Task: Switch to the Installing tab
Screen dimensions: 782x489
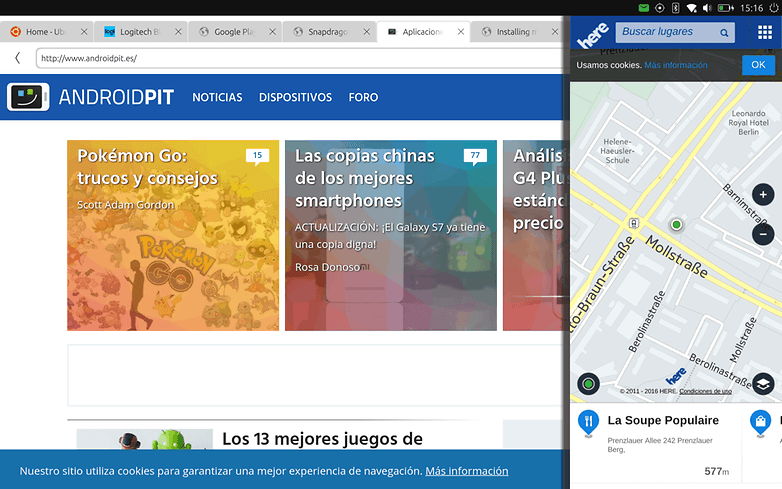Action: (x=517, y=31)
